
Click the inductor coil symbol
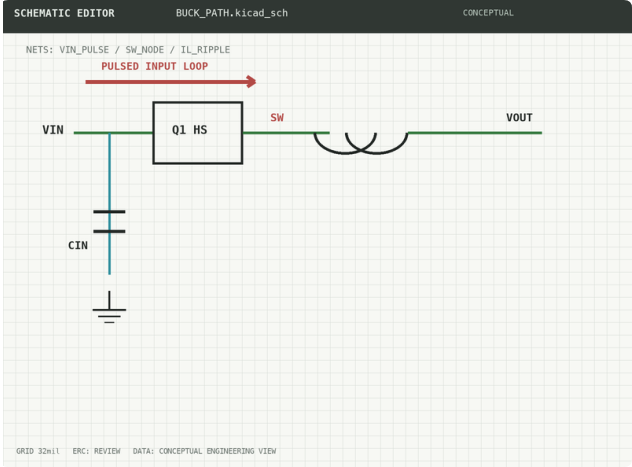point(361,143)
